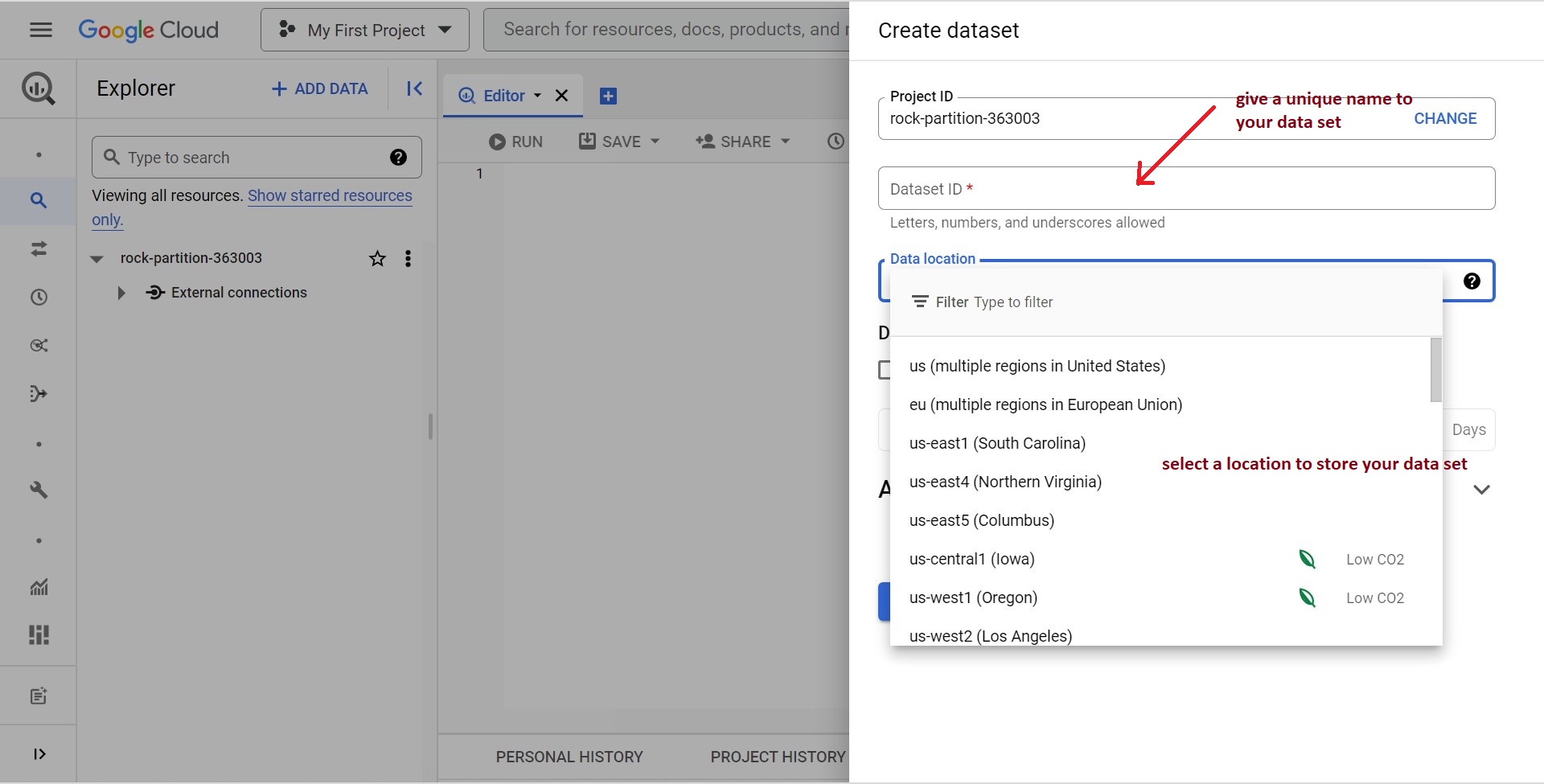Select the Explorer search icon in sidebar

point(39,200)
